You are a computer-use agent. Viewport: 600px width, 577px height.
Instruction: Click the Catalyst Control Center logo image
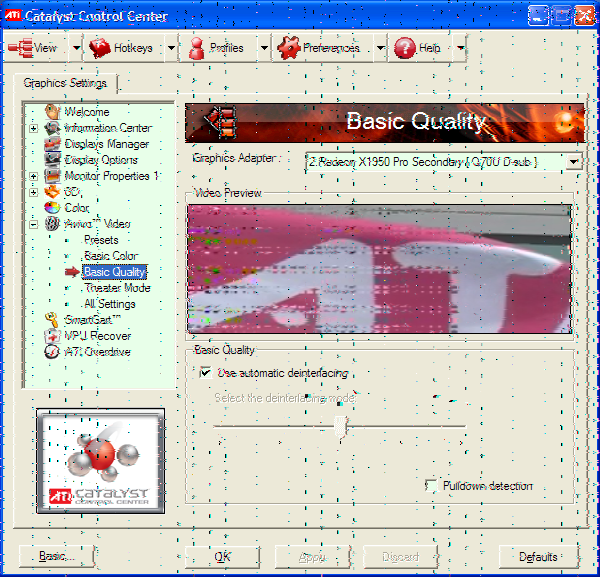(101, 461)
